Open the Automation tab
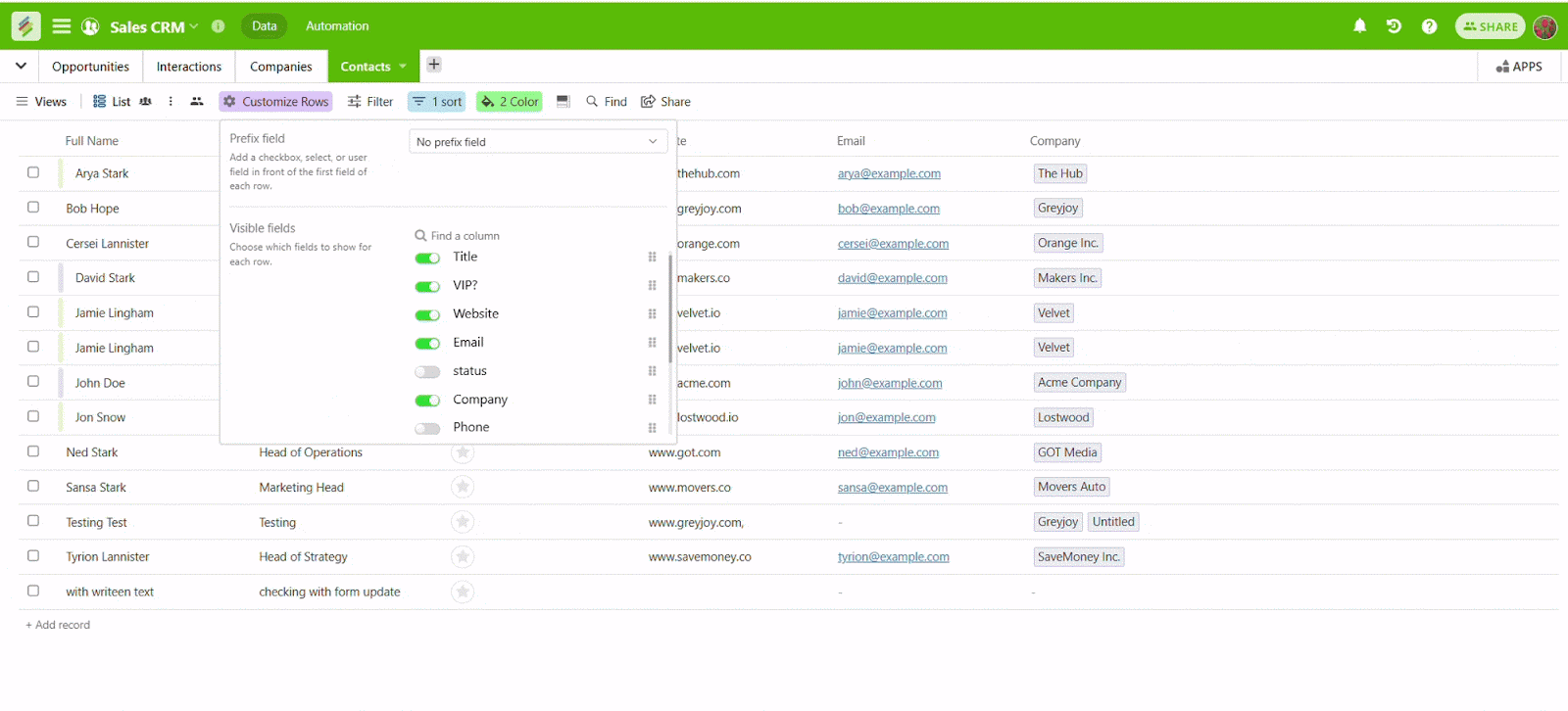This screenshot has width=1568, height=711. click(337, 26)
